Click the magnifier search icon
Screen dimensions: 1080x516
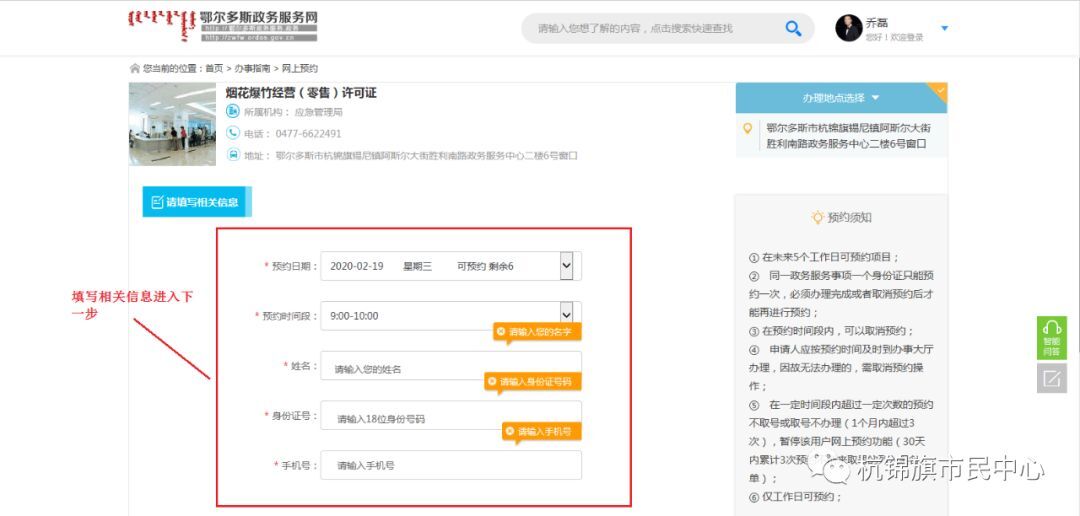pos(793,28)
